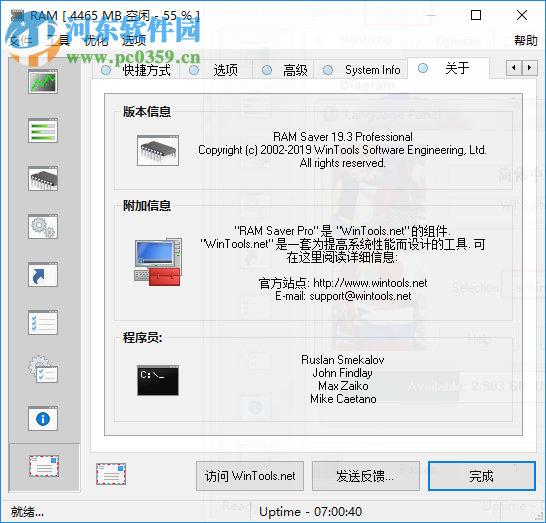Viewport: 546px width, 523px height.
Task: Open the 帮助 menu
Action: 526,41
